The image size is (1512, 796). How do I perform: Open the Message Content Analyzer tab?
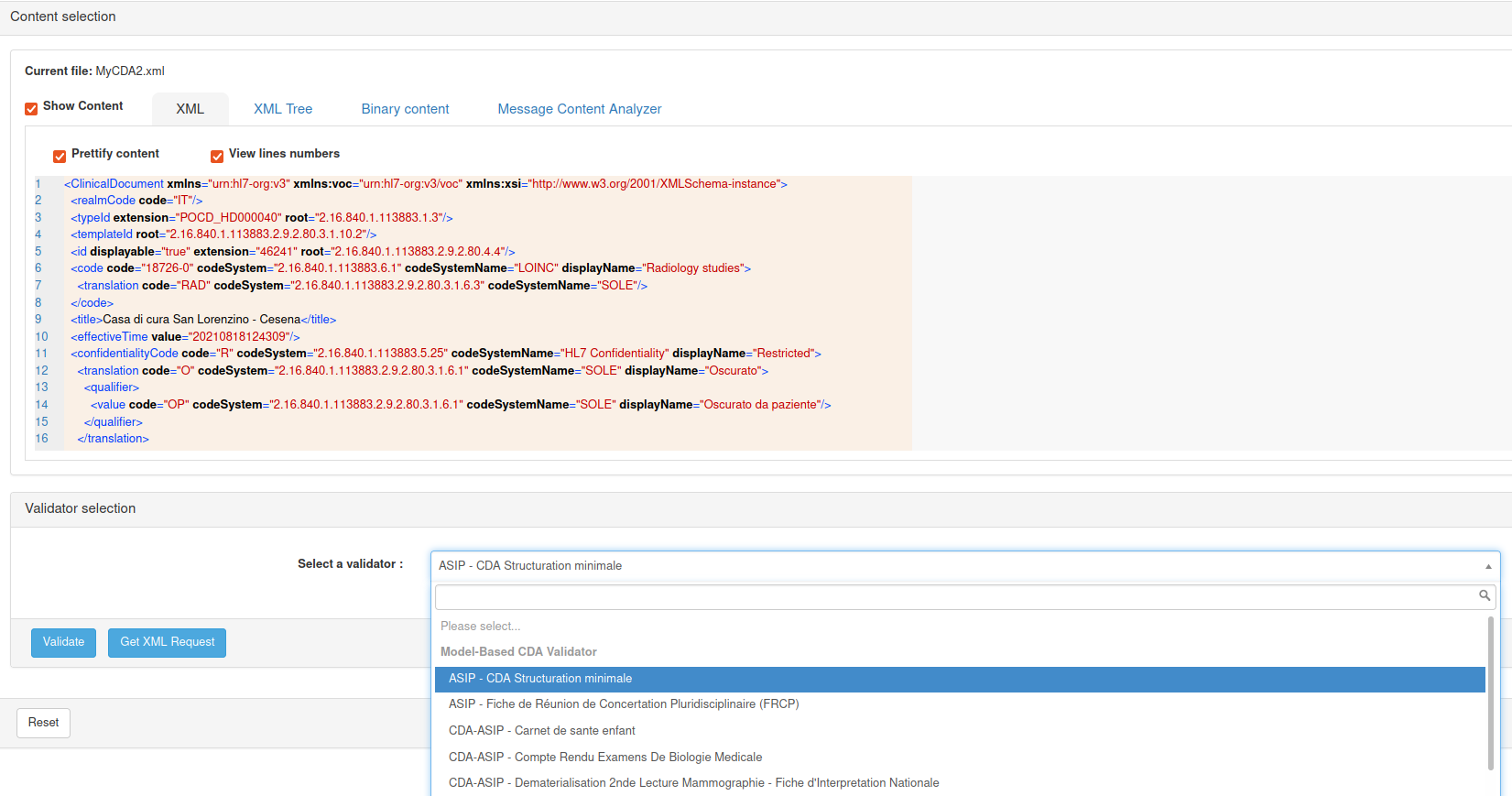[579, 109]
